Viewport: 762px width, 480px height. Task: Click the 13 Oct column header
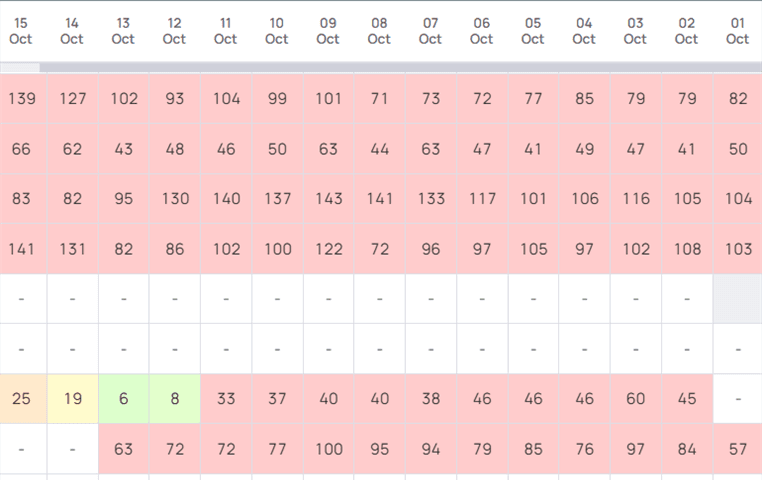tap(123, 31)
